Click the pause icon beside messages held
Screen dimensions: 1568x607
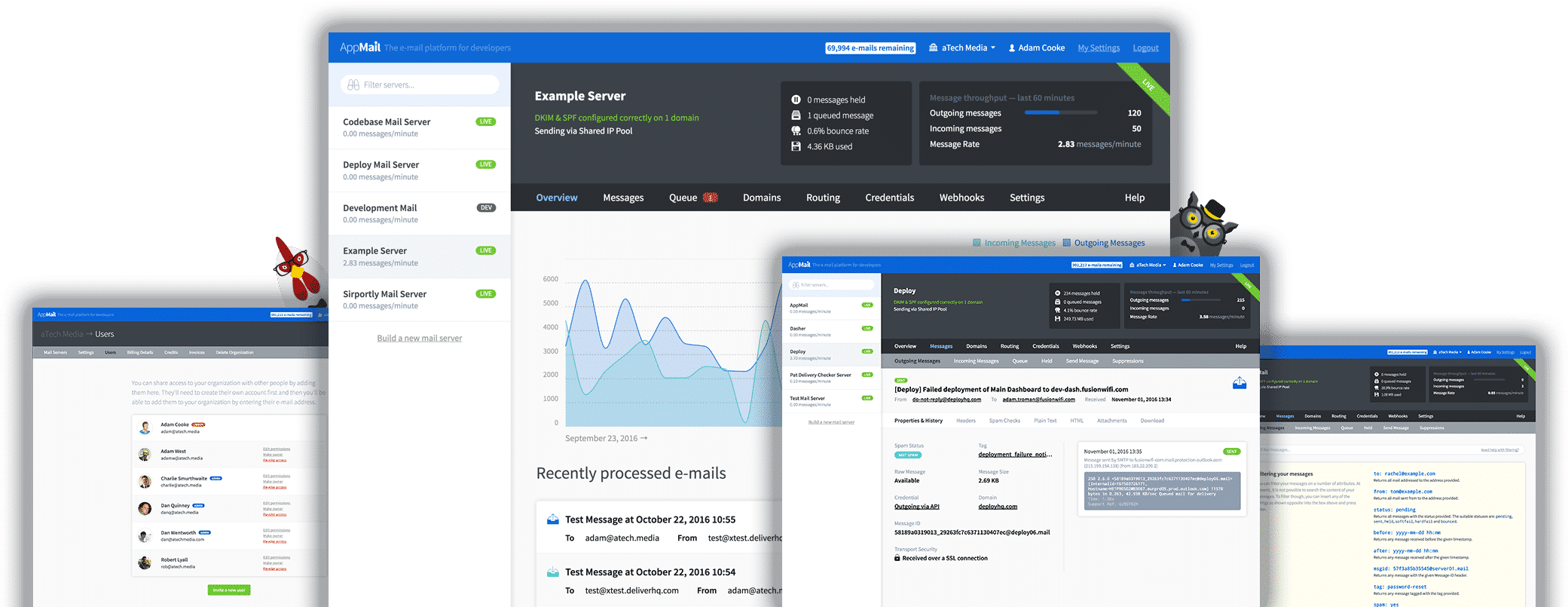click(796, 100)
